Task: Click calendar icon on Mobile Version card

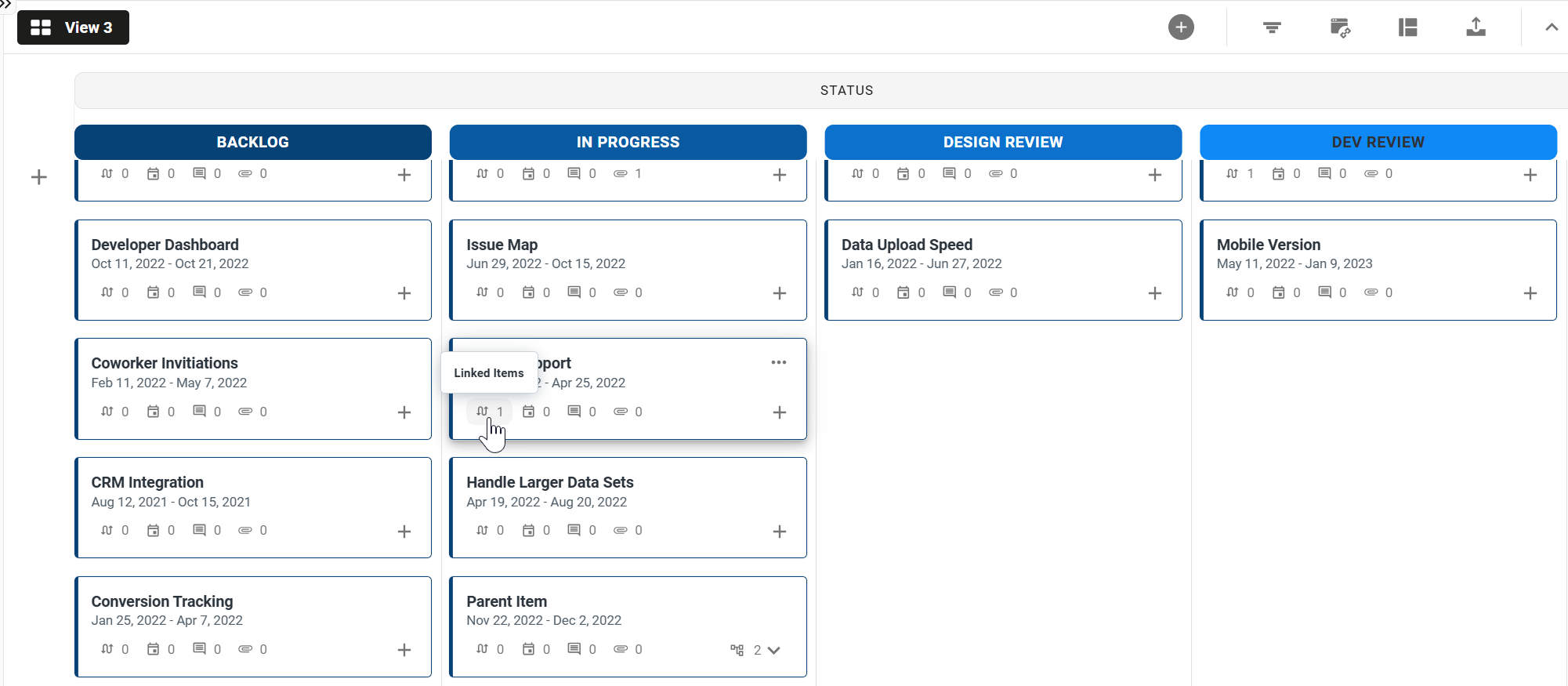Action: 1279,292
